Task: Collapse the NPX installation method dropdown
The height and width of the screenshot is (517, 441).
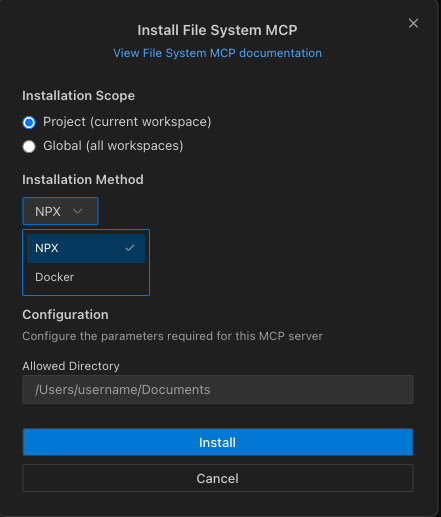Action: tap(60, 211)
